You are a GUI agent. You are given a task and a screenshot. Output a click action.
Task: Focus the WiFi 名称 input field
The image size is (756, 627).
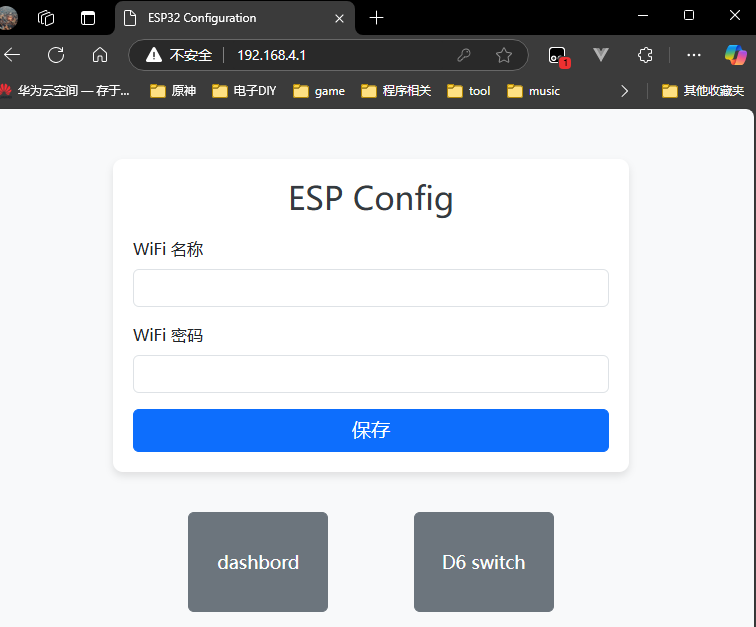(x=371, y=288)
